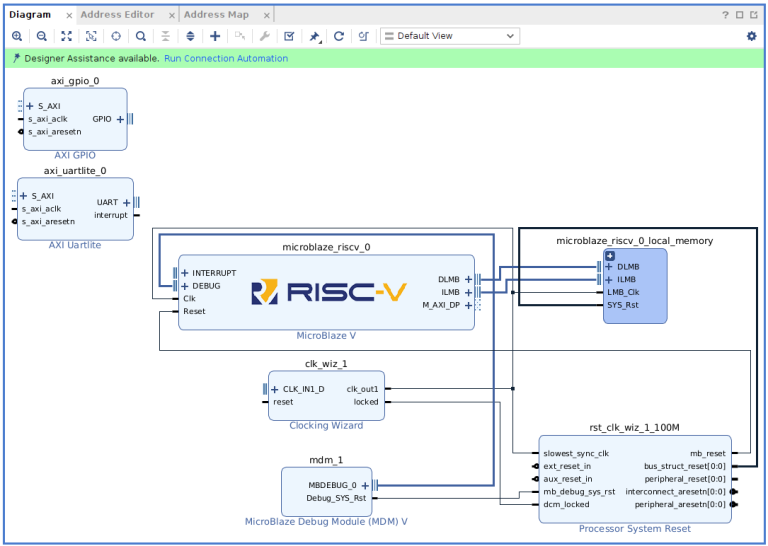Click the Zoom Out magnifier icon

click(42, 36)
